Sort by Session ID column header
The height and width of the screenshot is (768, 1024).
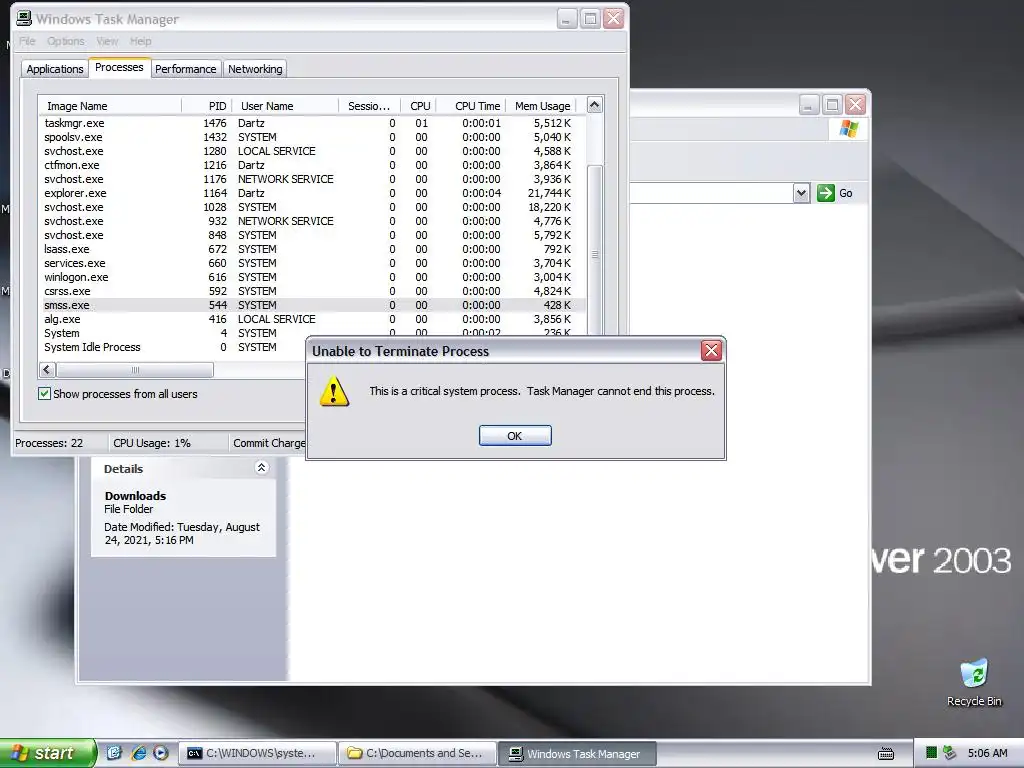(370, 106)
